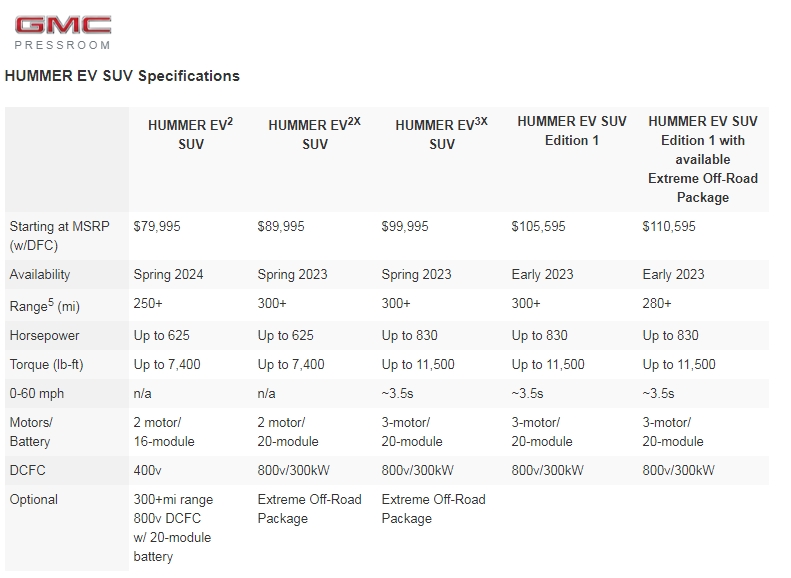Click the Availability row label
The width and height of the screenshot is (791, 578).
pyautogui.click(x=40, y=274)
